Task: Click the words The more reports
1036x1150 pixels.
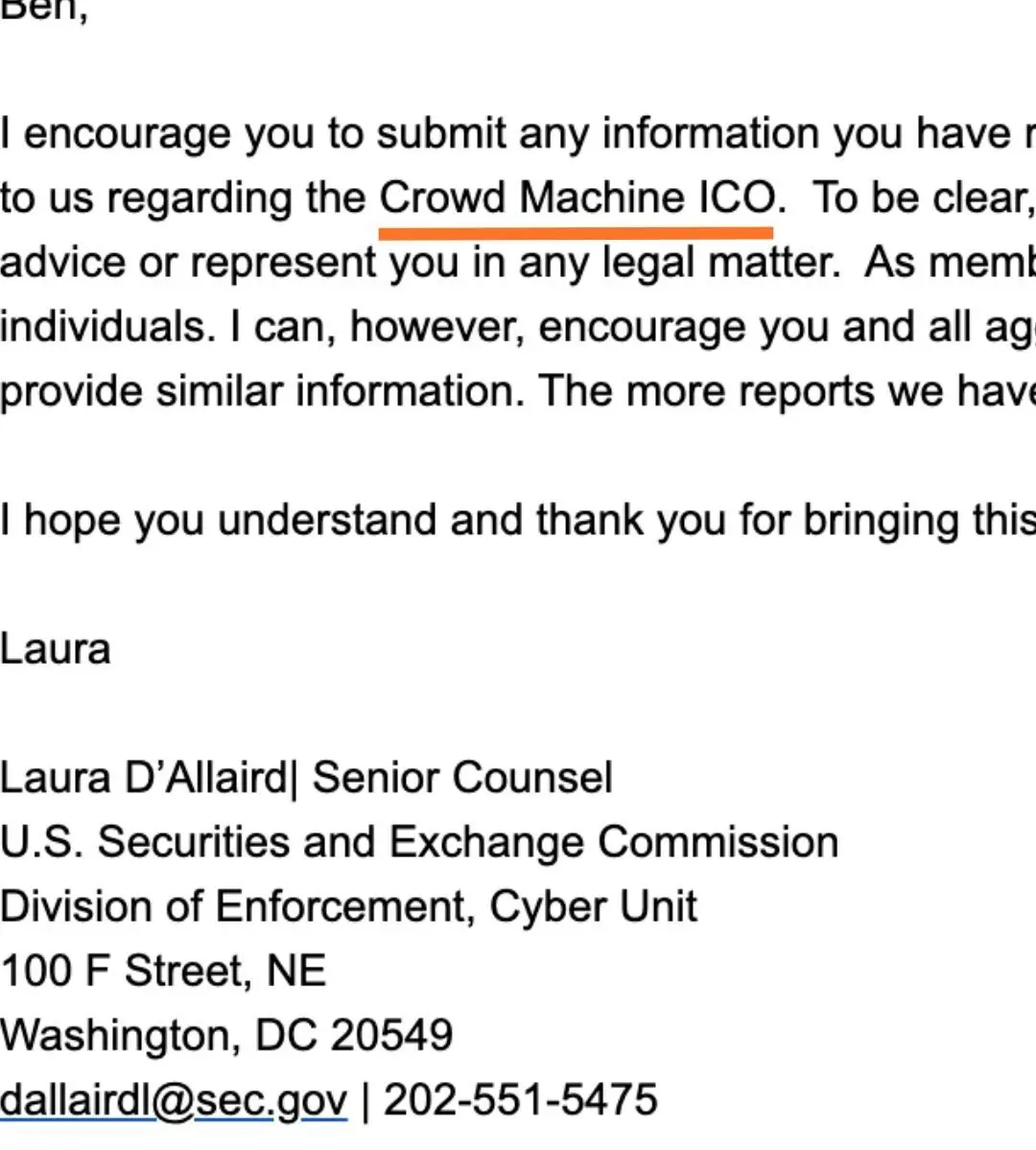Action: point(707,391)
